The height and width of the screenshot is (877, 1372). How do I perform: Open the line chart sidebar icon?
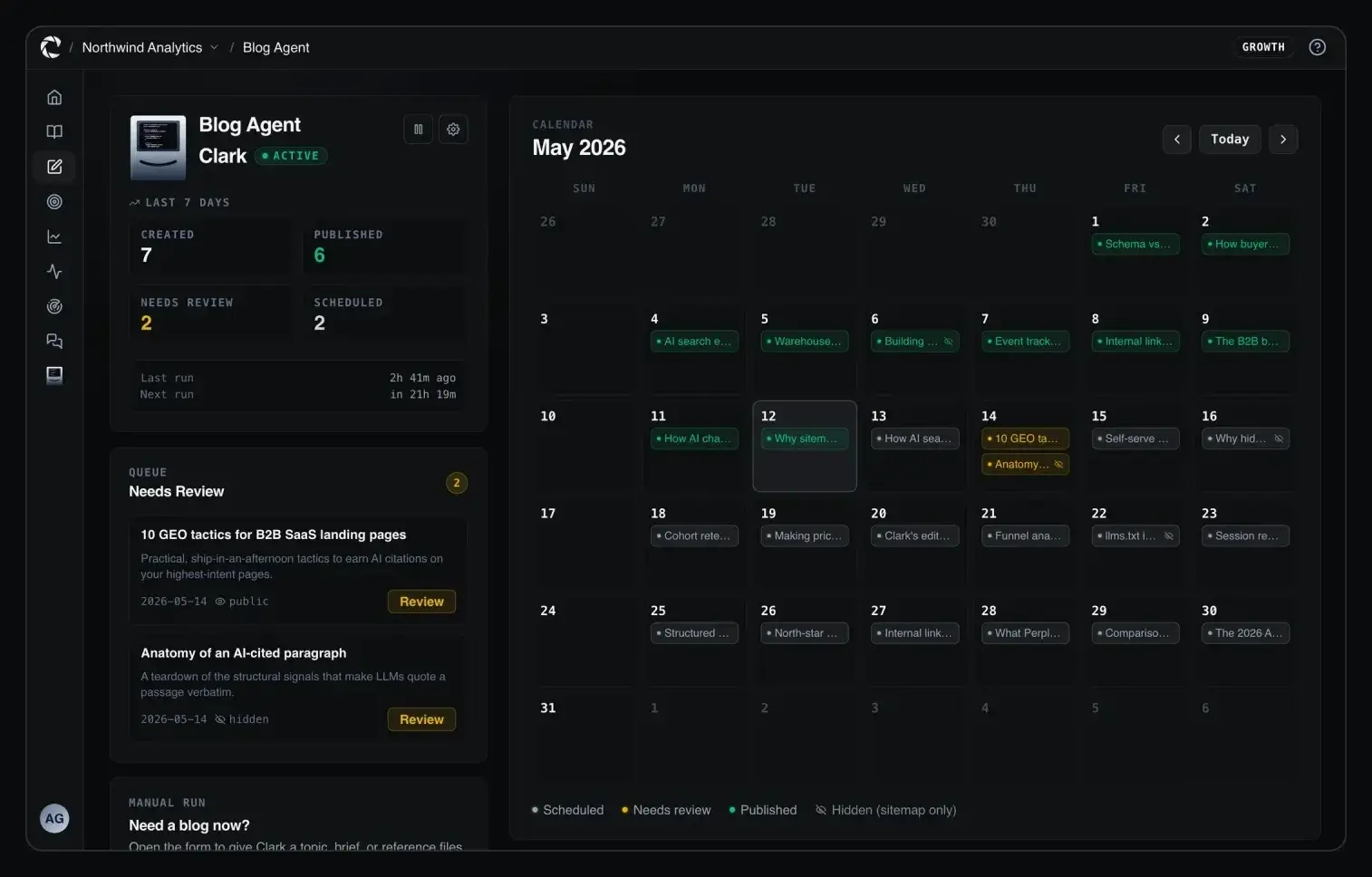(x=54, y=236)
